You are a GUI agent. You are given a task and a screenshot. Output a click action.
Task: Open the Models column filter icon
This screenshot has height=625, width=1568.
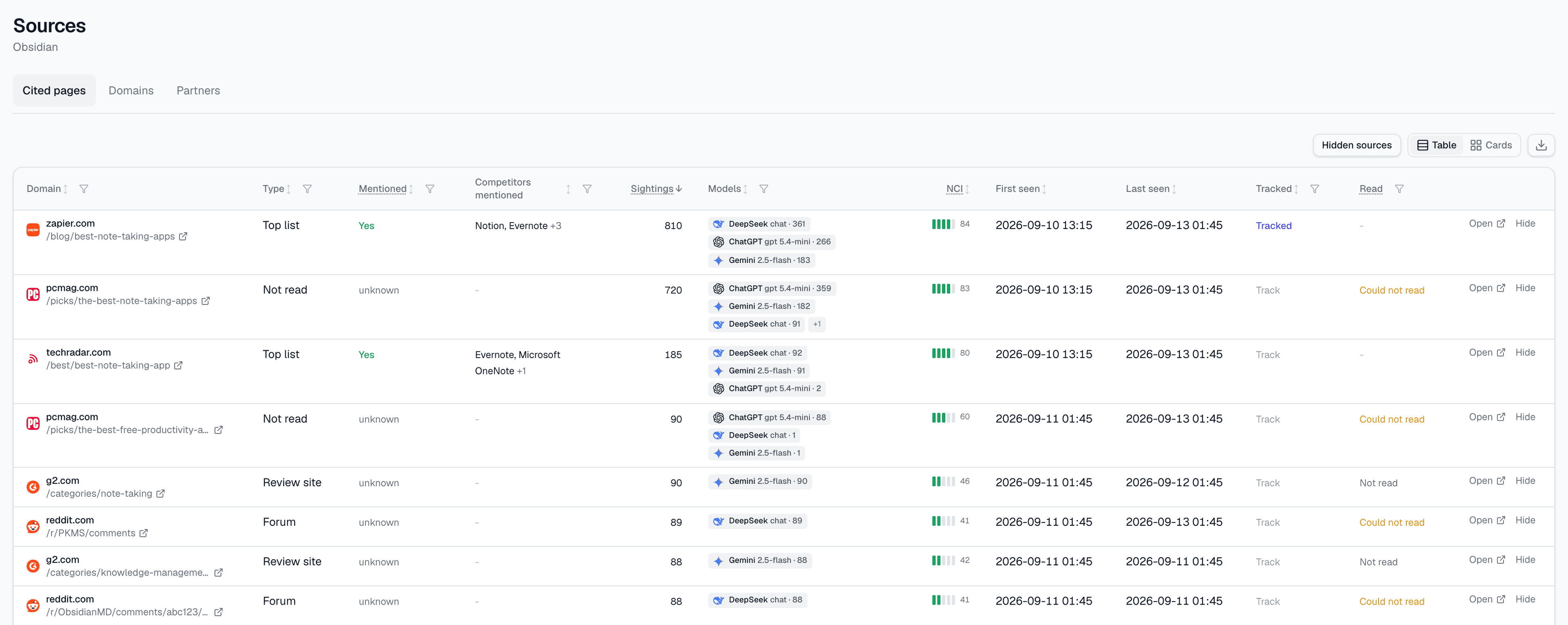click(x=764, y=189)
